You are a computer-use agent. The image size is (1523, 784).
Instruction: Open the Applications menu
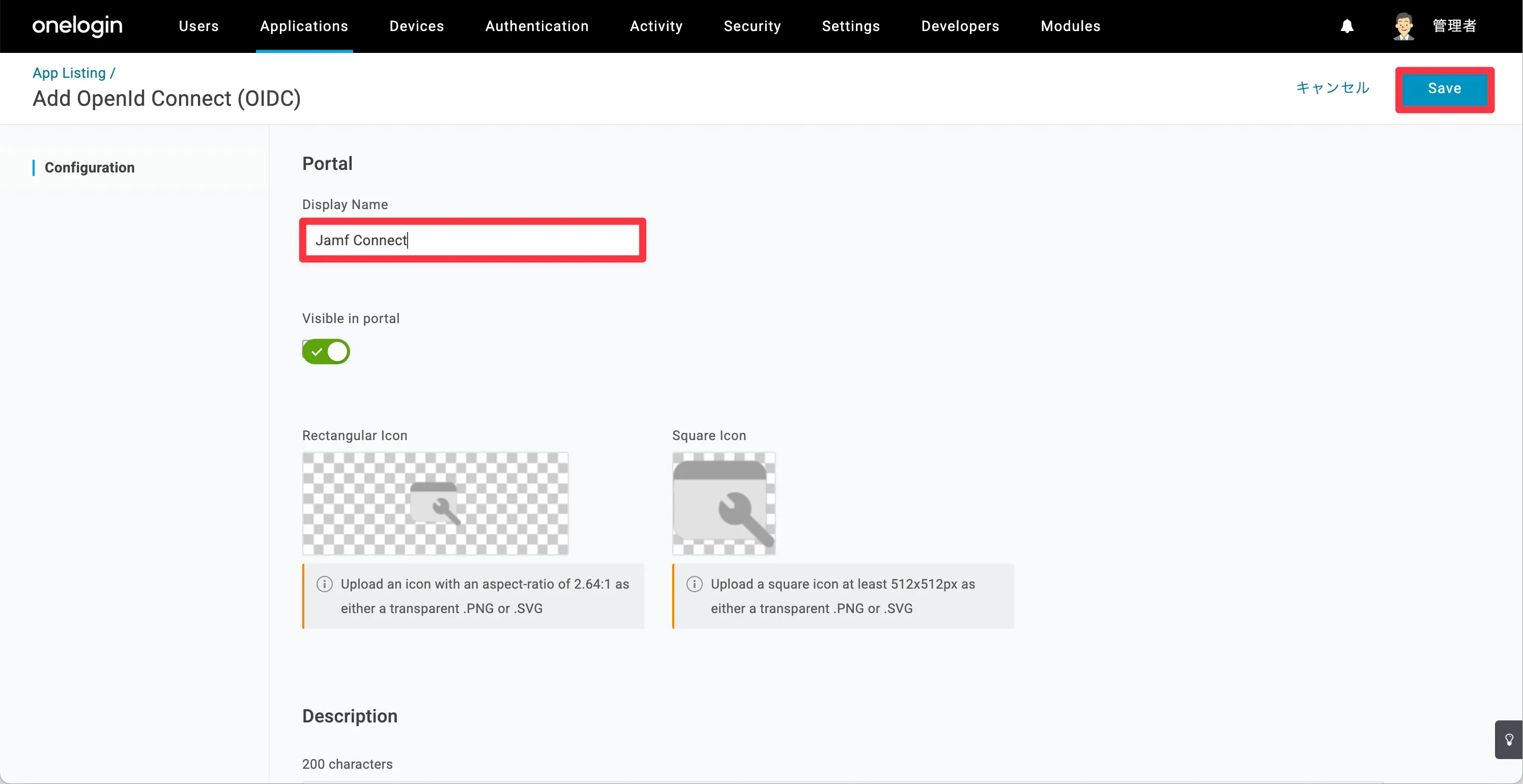coord(304,26)
